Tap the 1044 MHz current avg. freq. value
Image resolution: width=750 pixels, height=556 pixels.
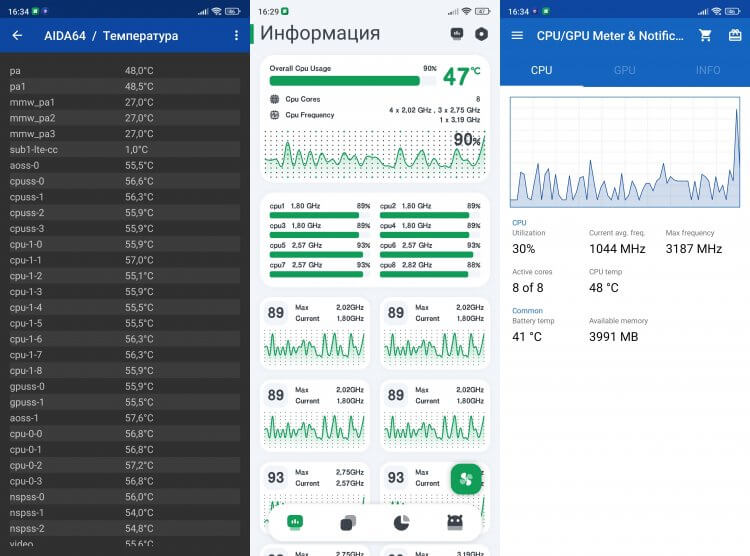click(x=617, y=249)
